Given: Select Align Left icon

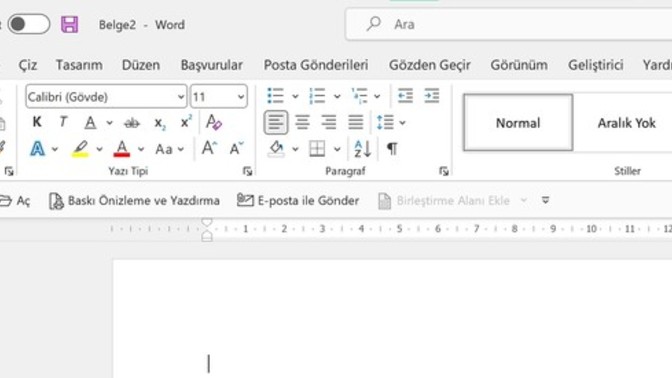Looking at the screenshot, I should tap(276, 123).
